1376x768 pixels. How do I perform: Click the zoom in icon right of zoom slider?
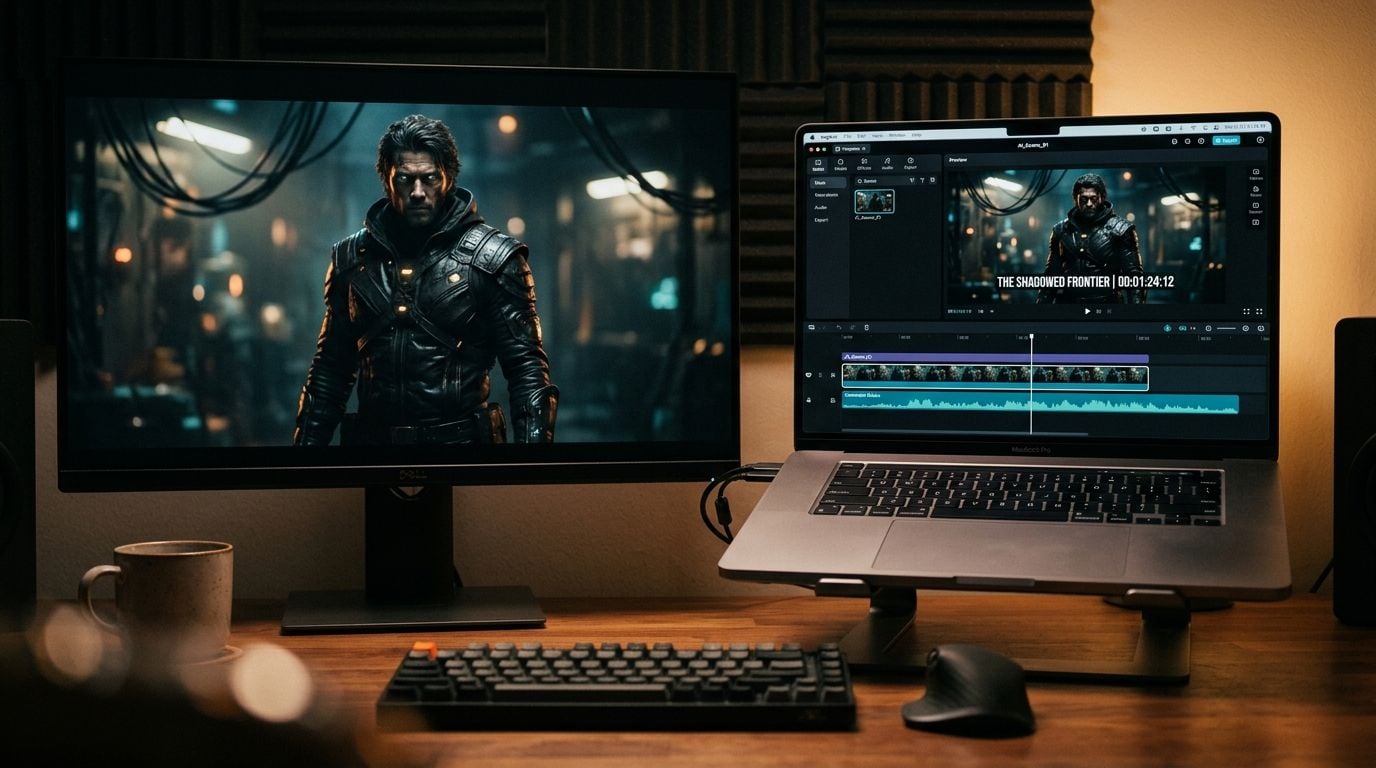click(1246, 328)
